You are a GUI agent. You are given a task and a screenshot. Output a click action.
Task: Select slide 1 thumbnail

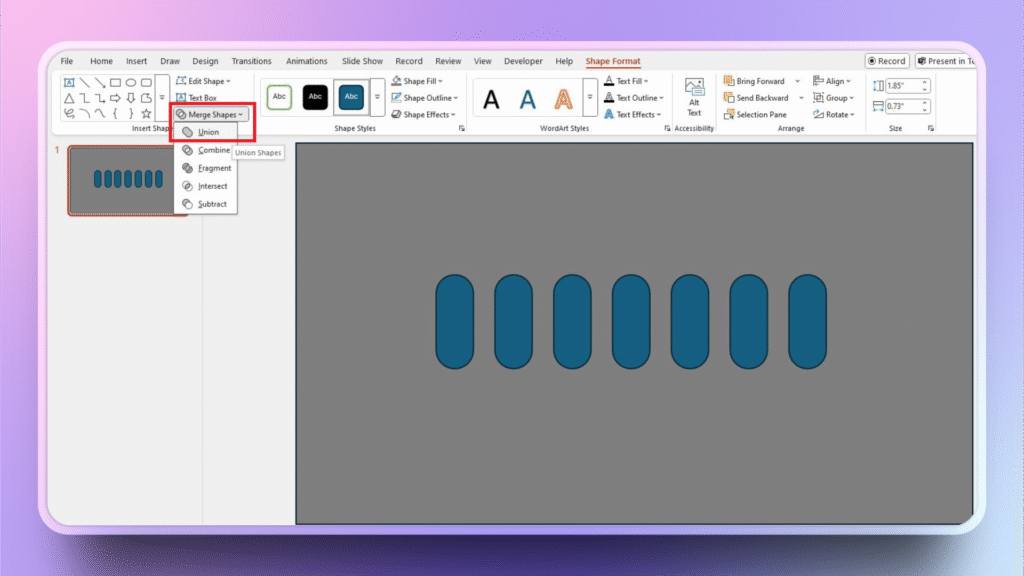127,180
